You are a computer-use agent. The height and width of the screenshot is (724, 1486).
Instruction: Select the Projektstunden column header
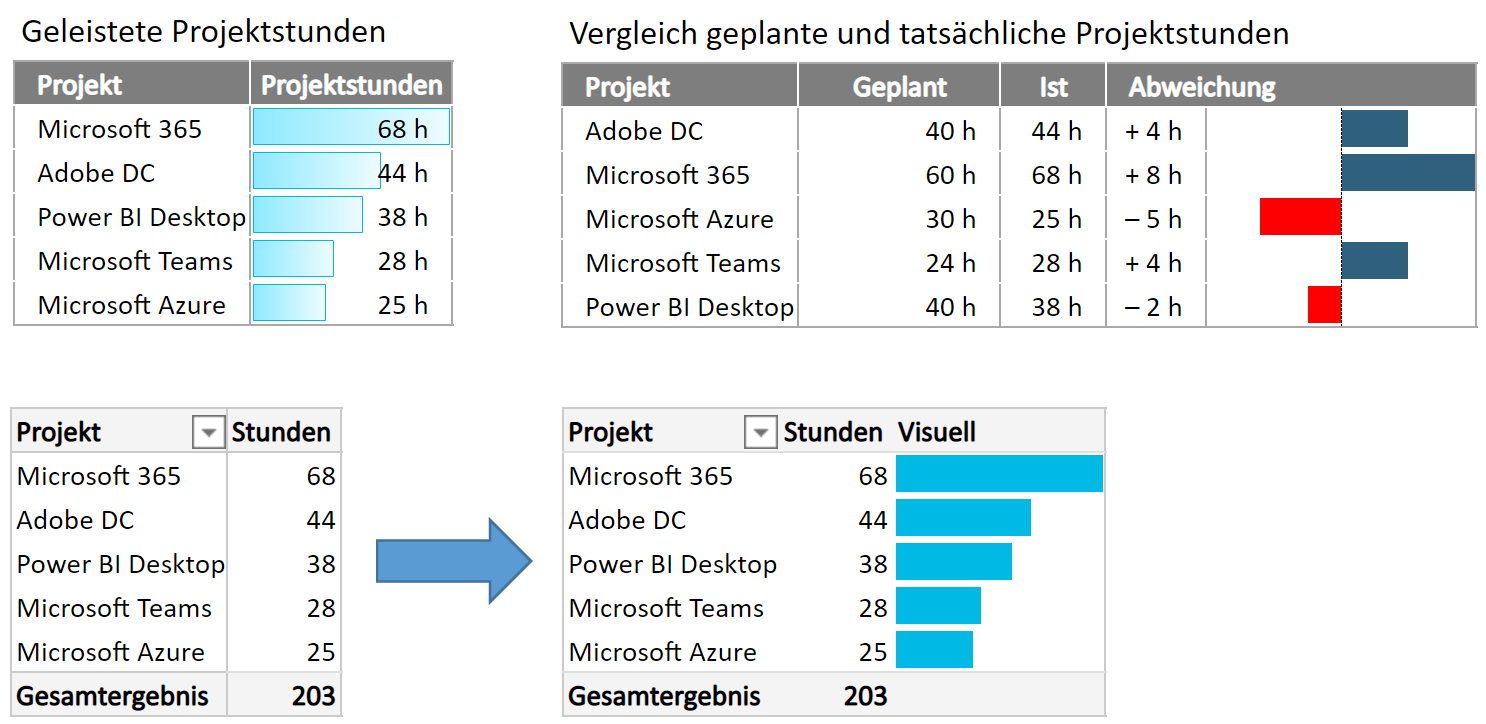pos(351,85)
